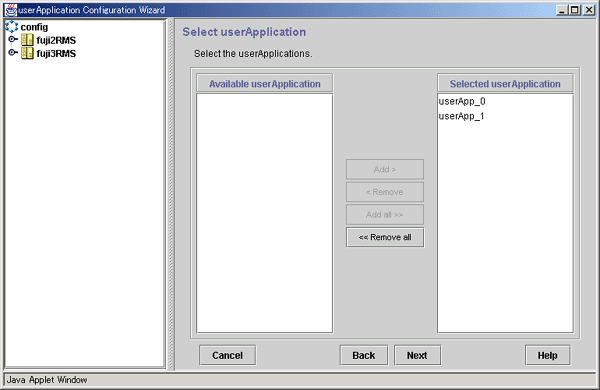Click the << Remove all button
Screen dimensions: 600x390
(x=385, y=237)
